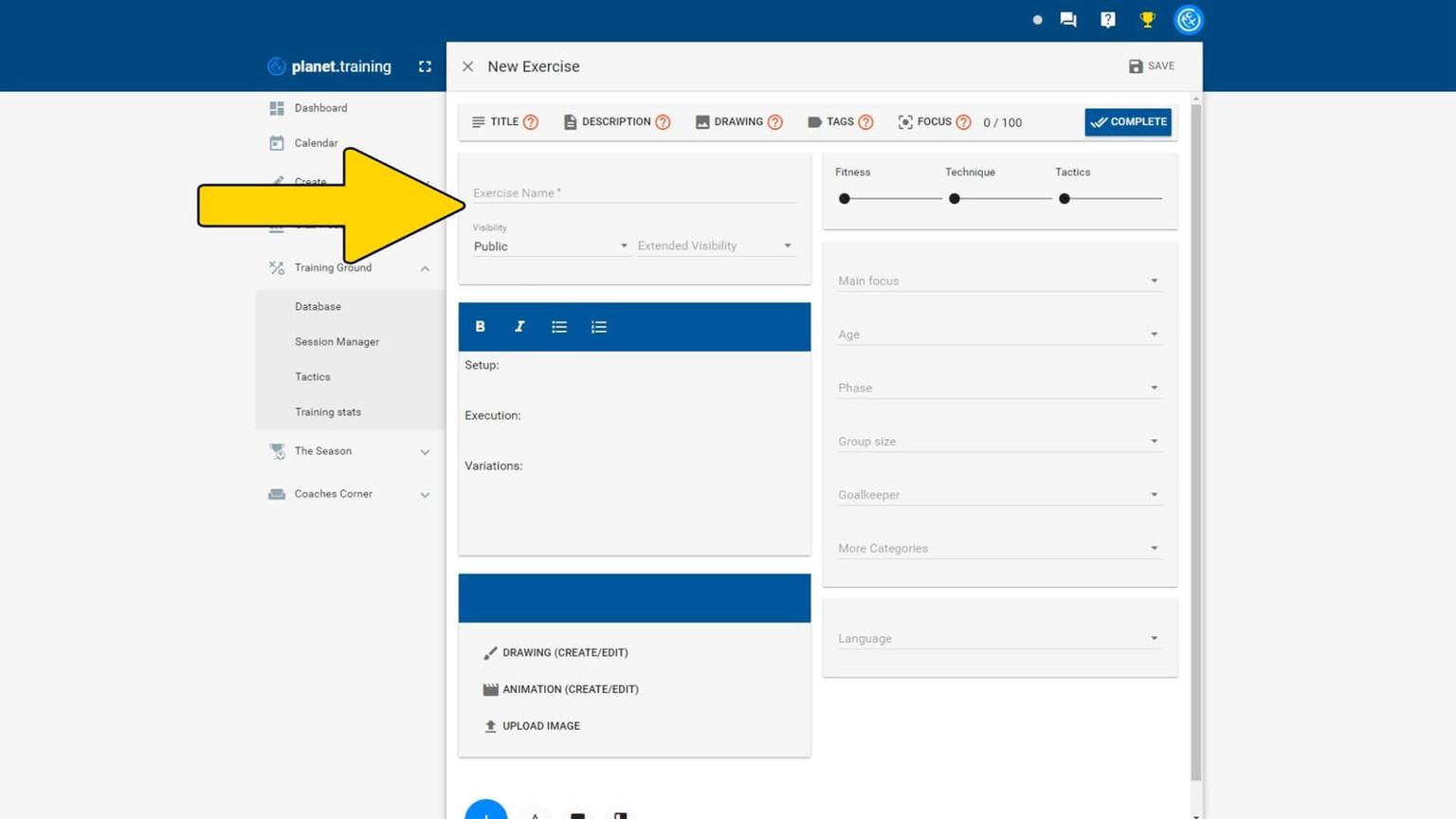Click the Fitness slider handle
The image size is (1456, 819).
(845, 199)
